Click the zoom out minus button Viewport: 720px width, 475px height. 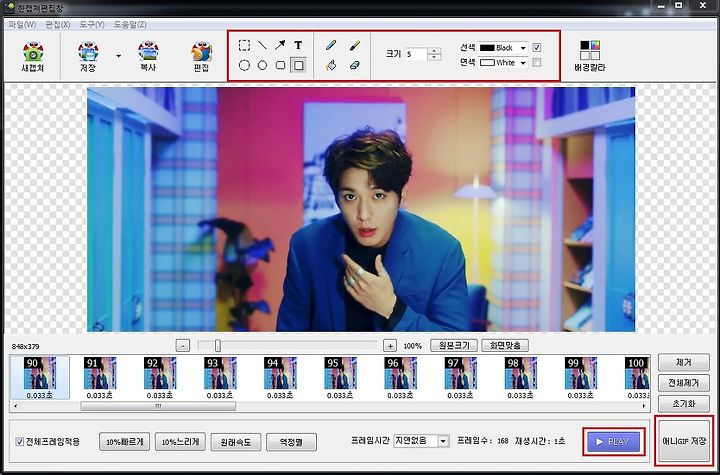tap(183, 346)
